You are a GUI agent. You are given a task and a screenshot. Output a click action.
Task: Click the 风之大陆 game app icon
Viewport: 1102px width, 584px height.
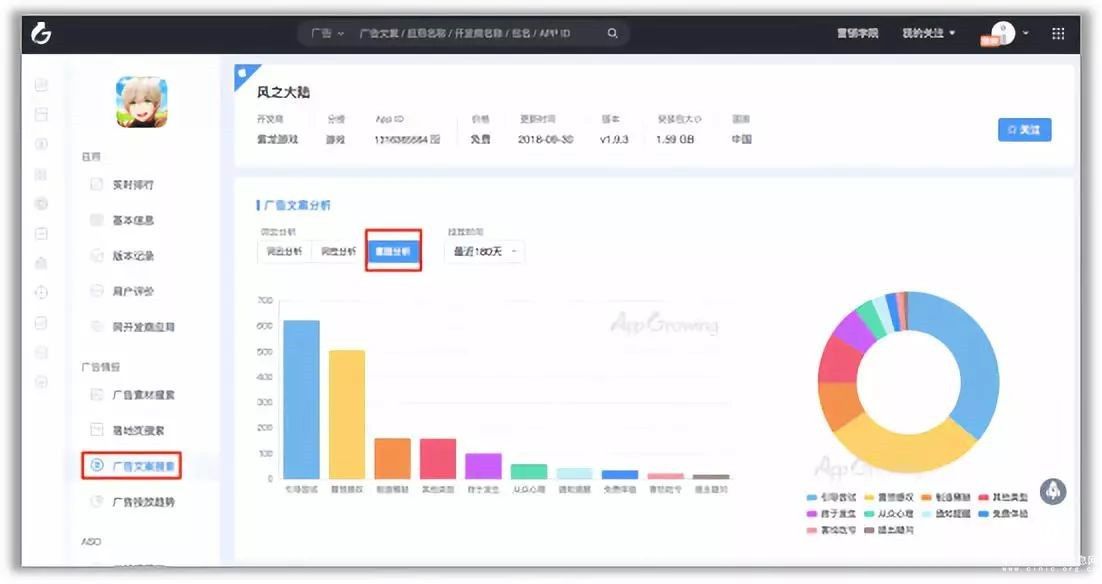coord(141,102)
